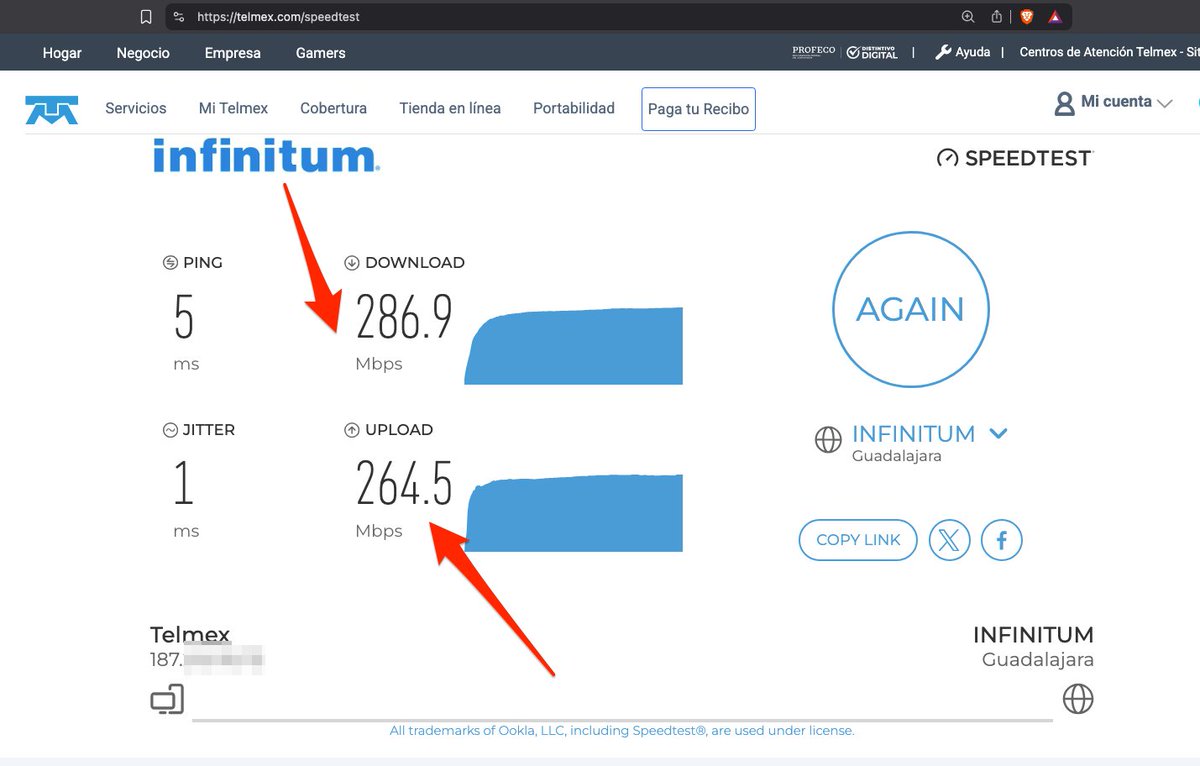Click the 286.9 download value
This screenshot has height=766, width=1200.
click(404, 317)
